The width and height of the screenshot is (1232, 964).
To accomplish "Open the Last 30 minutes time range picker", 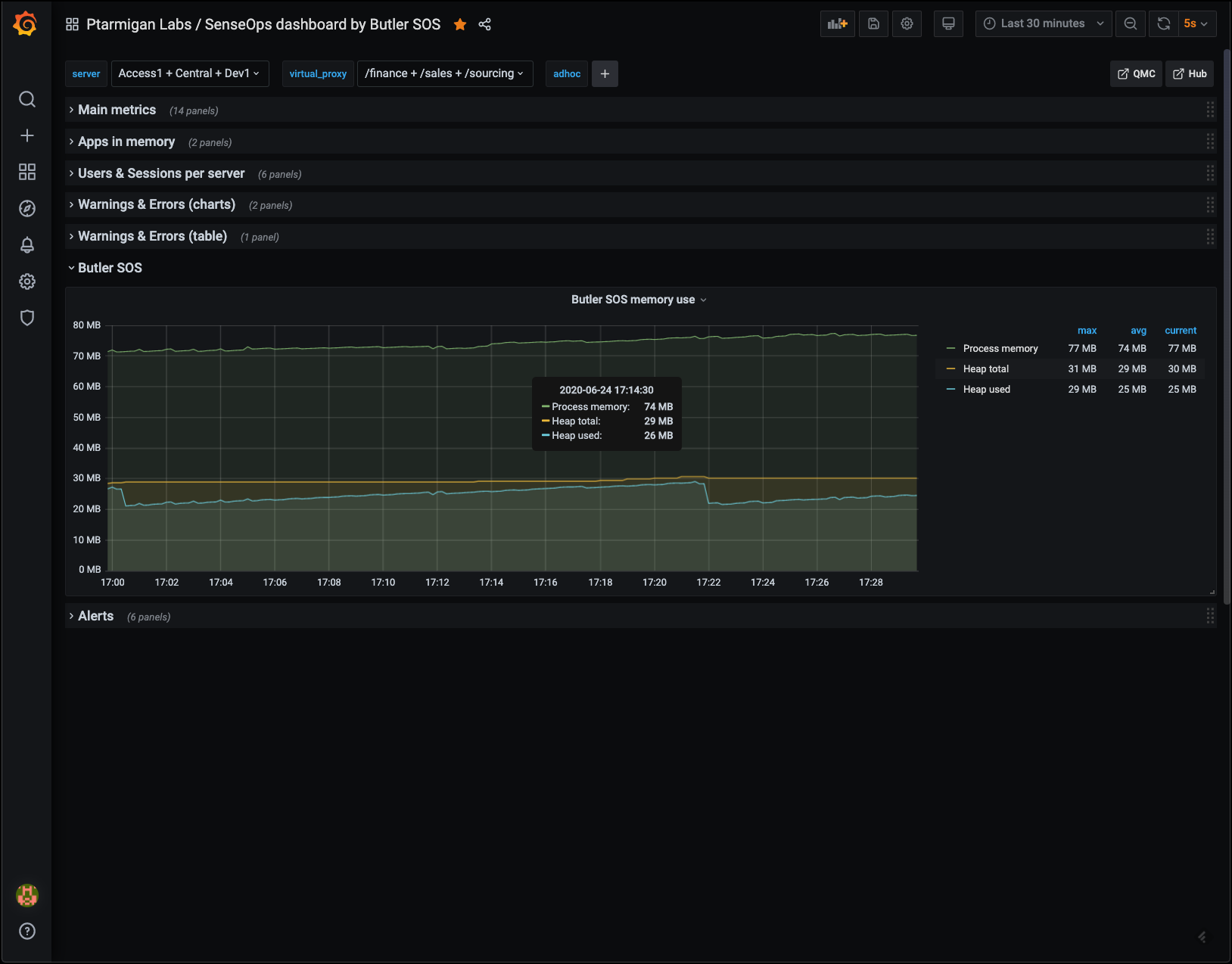I will pos(1043,23).
